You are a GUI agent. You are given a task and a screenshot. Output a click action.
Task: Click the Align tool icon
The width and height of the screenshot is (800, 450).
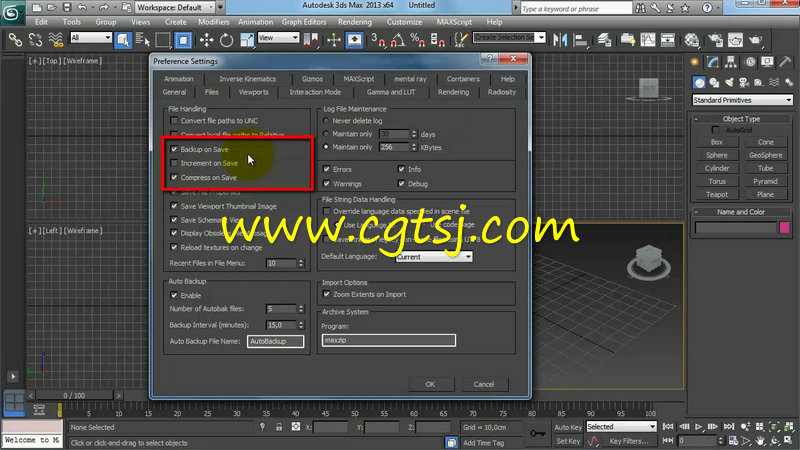click(x=581, y=39)
